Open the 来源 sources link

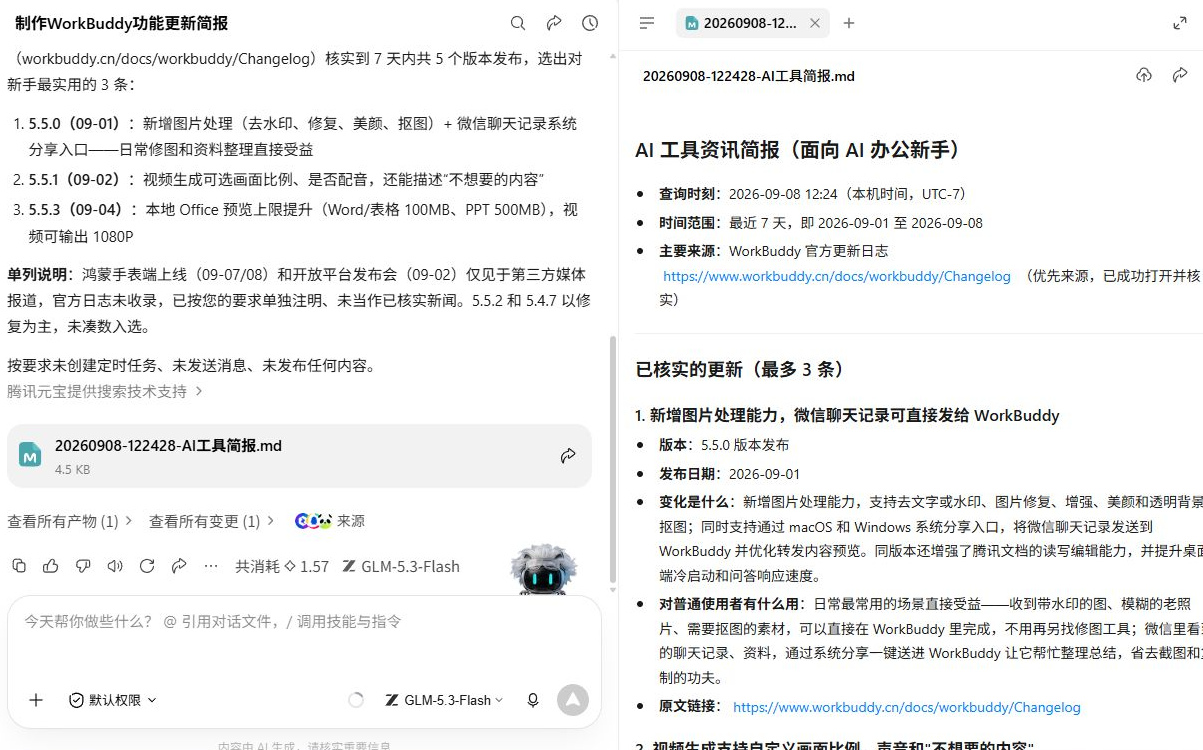tap(330, 521)
